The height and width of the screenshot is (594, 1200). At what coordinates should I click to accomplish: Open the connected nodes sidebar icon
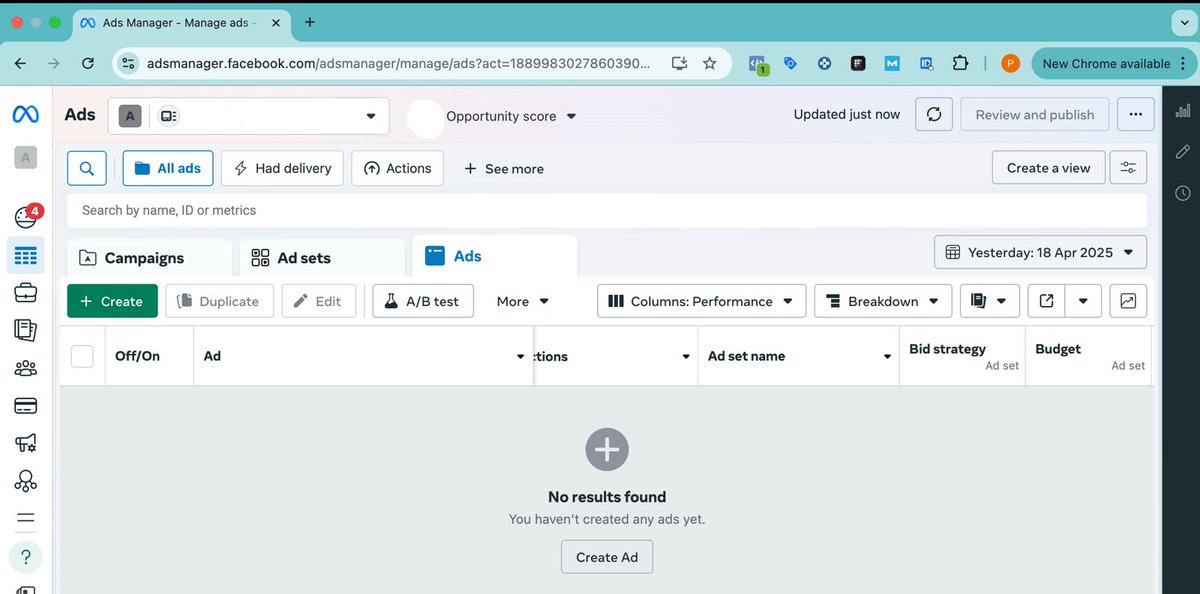[x=26, y=481]
